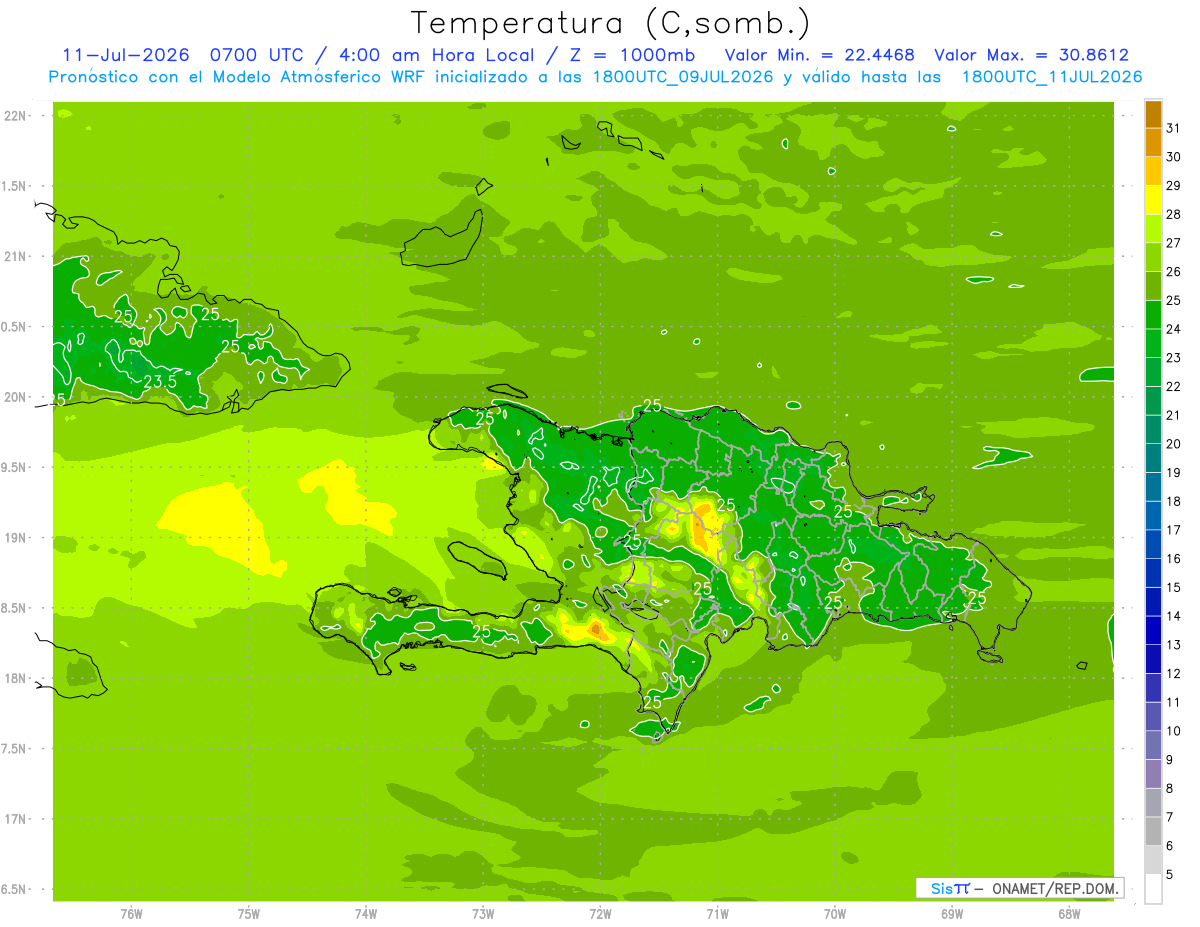Click the '69W' longitude axis label
The width and height of the screenshot is (1200, 927).
[x=952, y=914]
